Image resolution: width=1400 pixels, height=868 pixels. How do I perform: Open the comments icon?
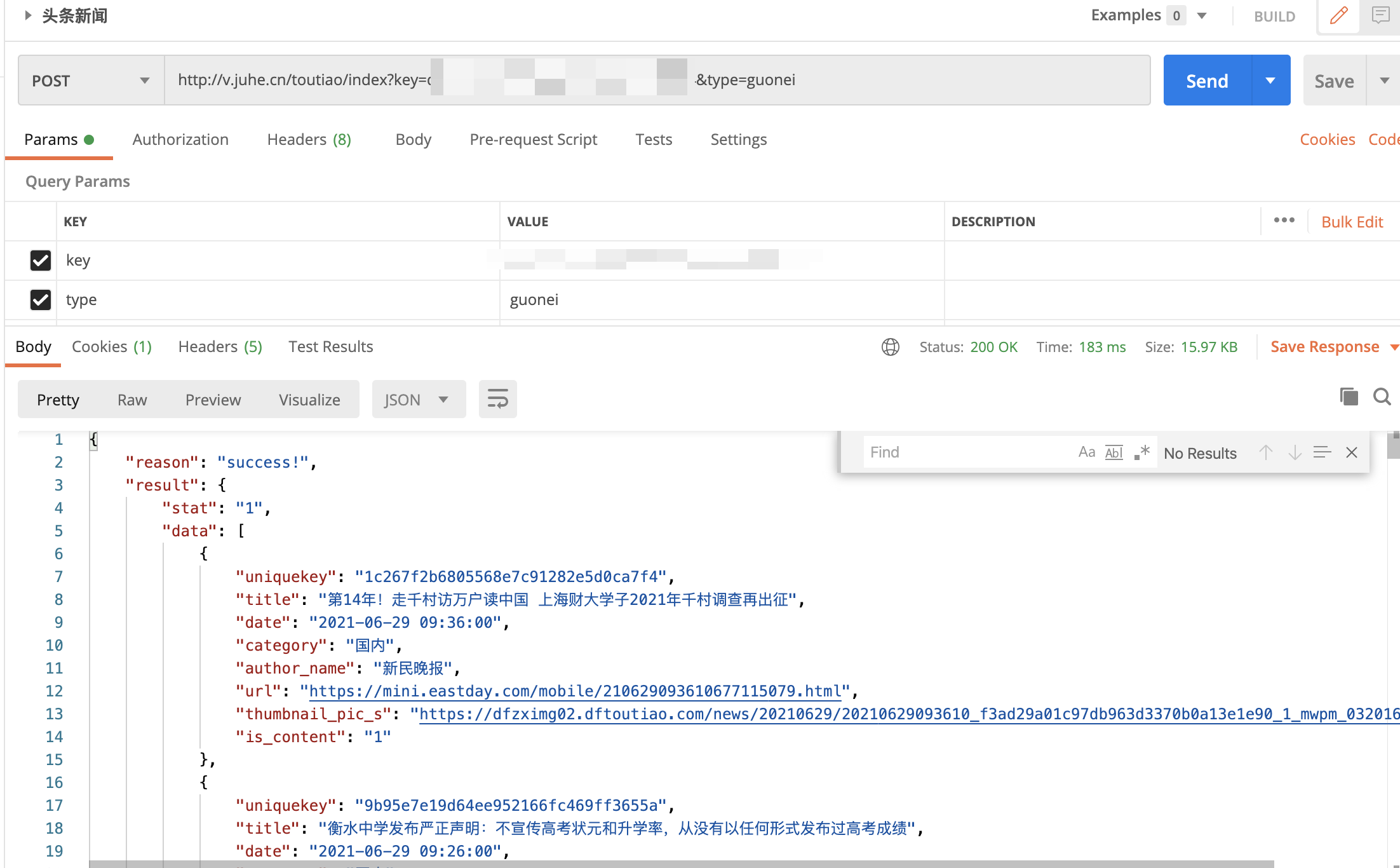click(1380, 15)
